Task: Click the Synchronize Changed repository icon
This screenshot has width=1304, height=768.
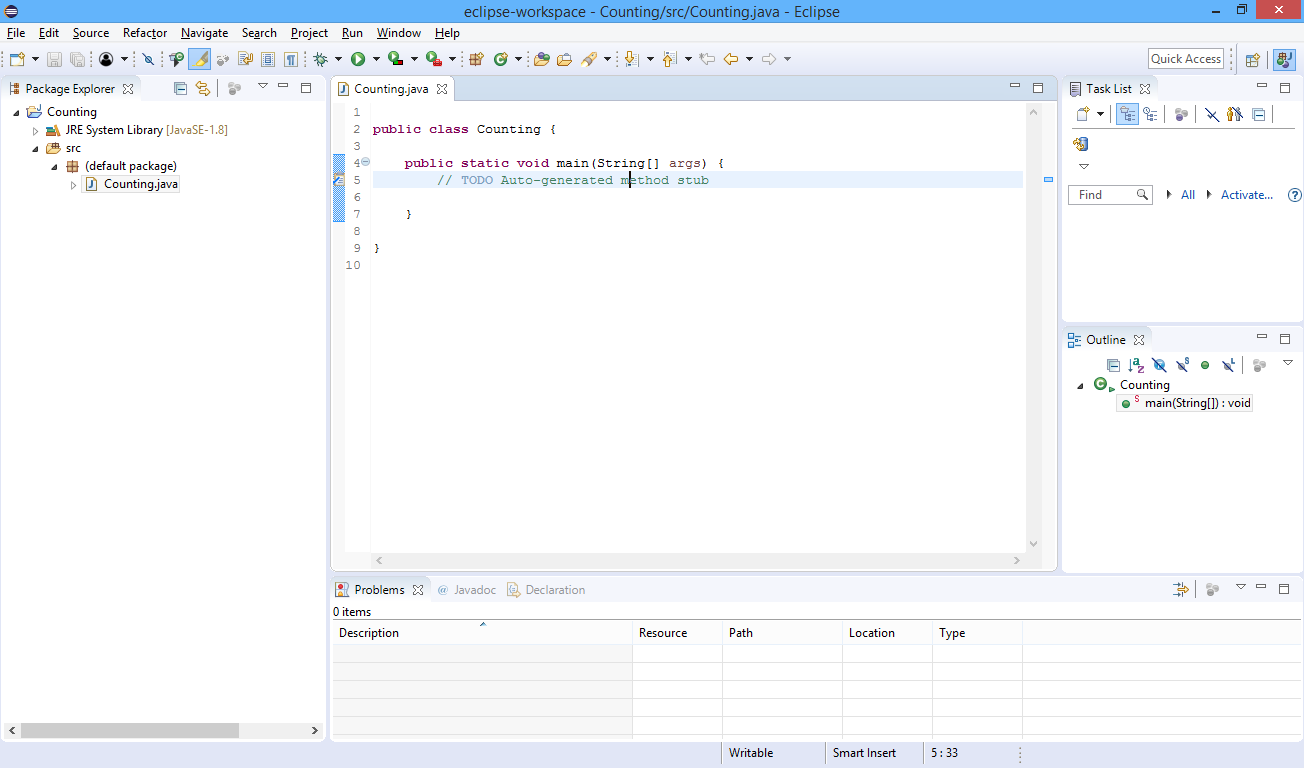Action: click(x=1080, y=144)
